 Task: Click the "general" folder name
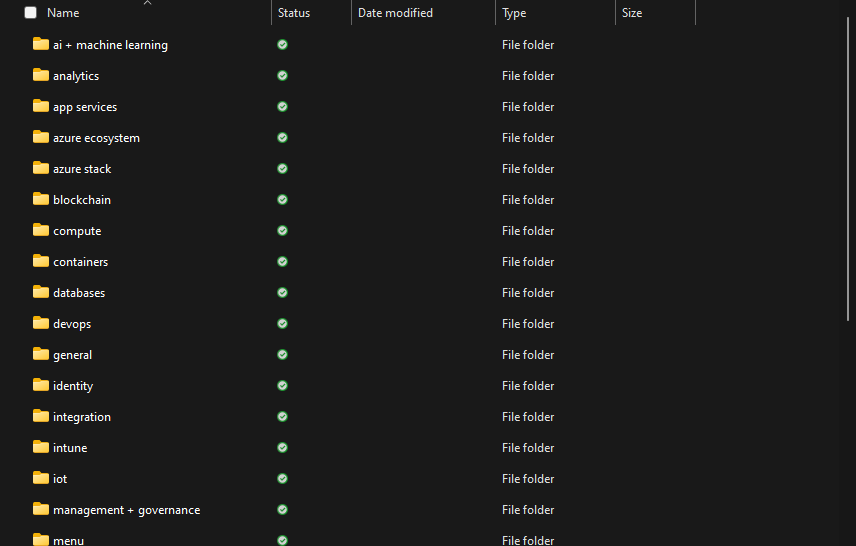(72, 355)
